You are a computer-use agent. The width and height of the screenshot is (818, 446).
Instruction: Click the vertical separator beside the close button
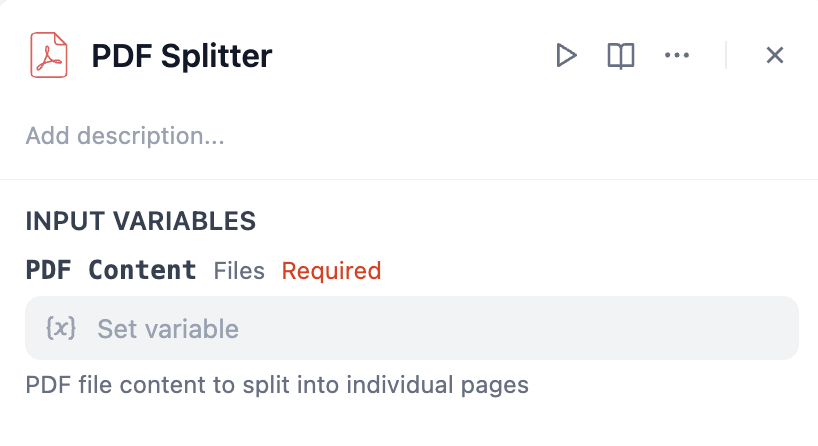point(726,55)
